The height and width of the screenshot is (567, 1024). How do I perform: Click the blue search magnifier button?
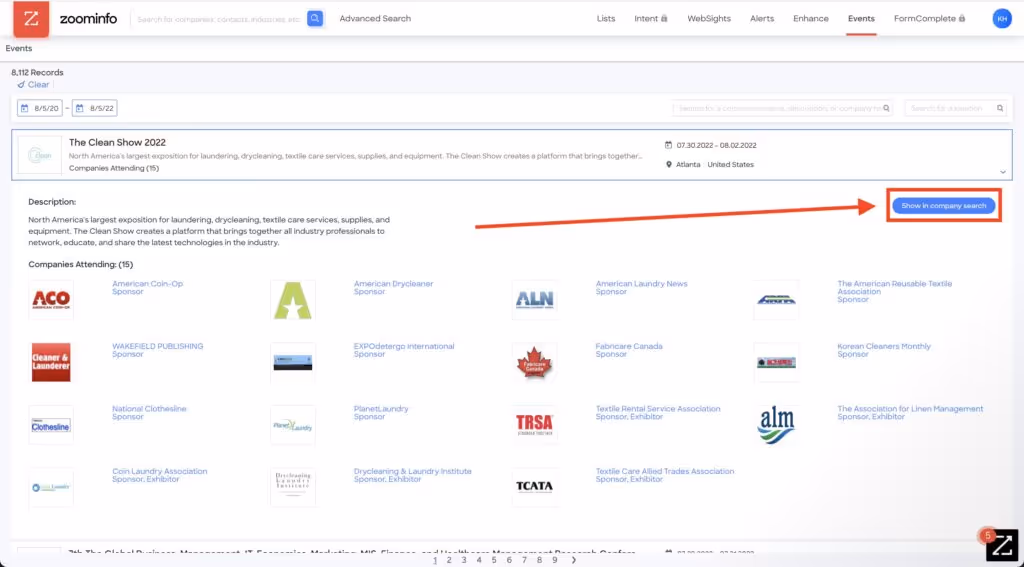pos(315,18)
